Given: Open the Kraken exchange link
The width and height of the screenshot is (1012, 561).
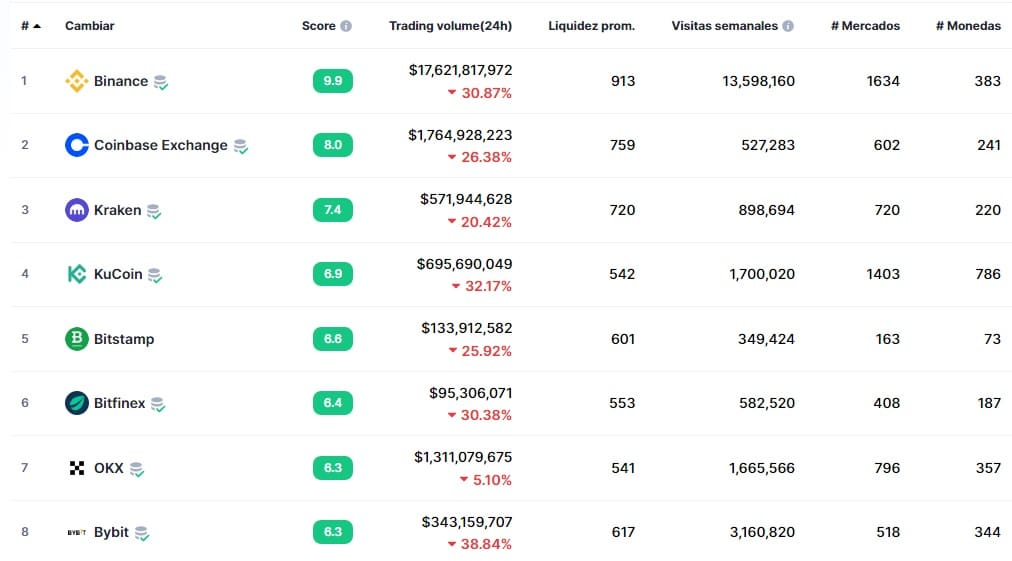Looking at the screenshot, I should pos(117,210).
